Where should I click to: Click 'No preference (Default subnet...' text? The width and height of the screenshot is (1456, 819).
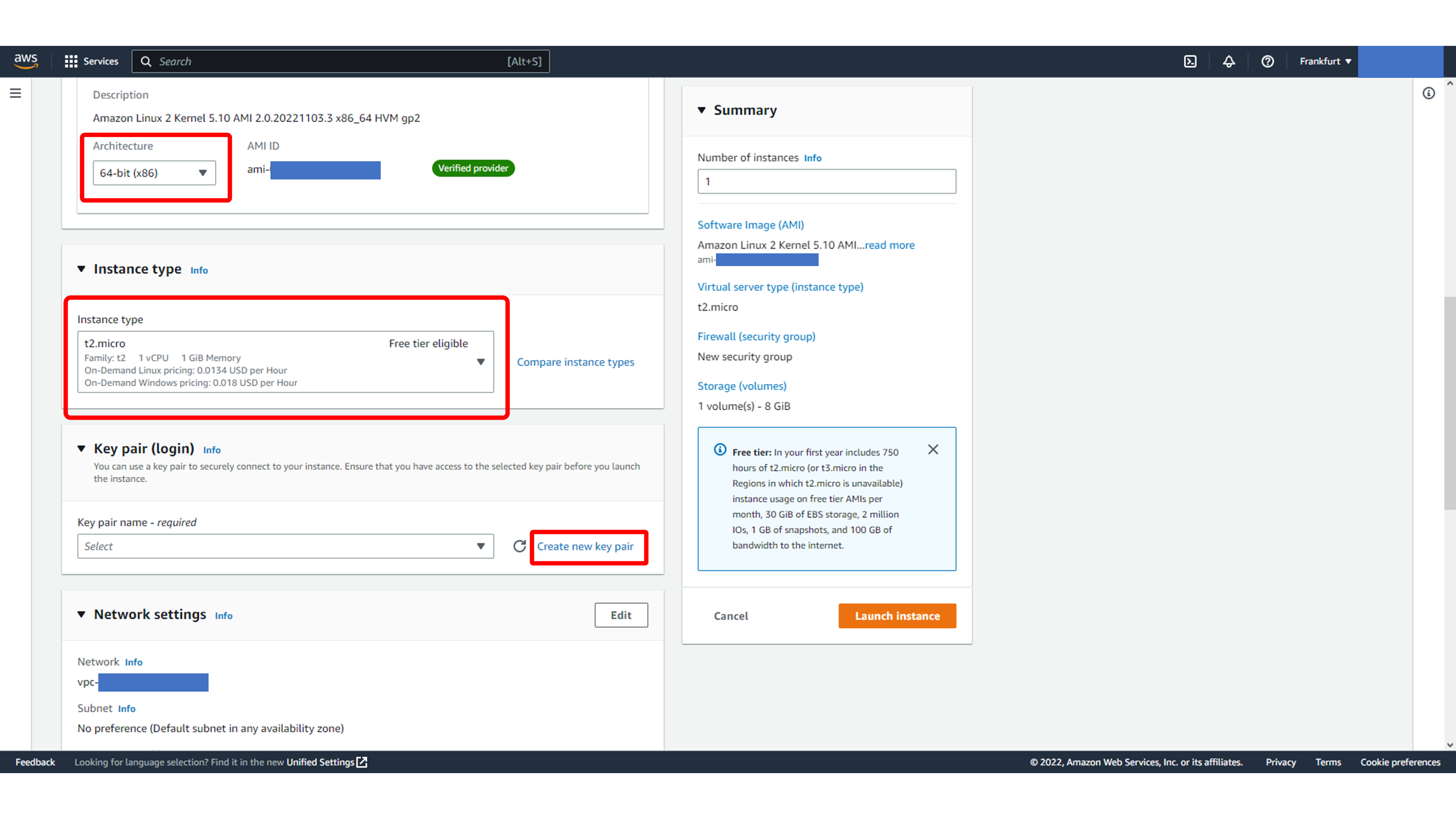point(210,728)
